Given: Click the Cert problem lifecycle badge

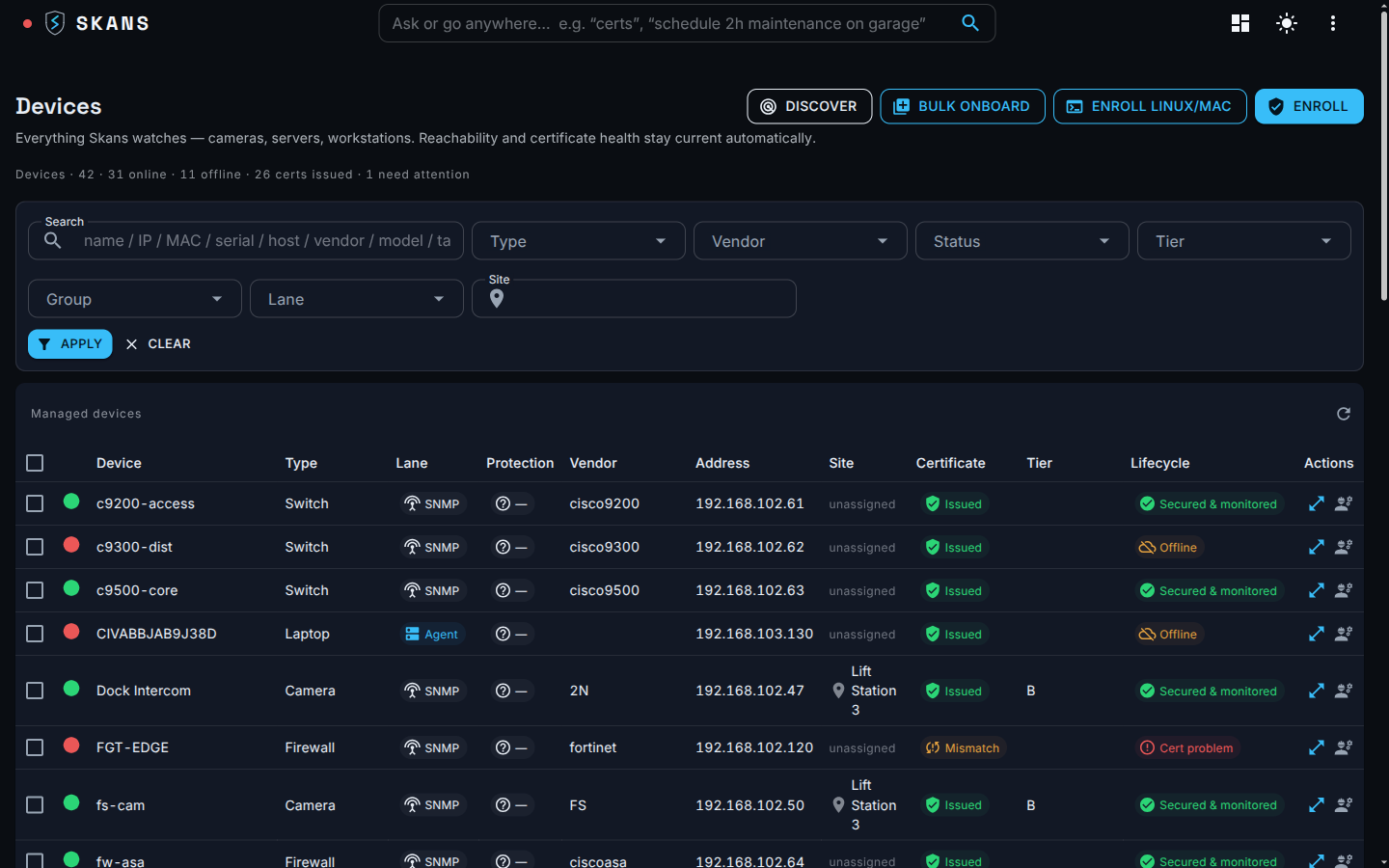Looking at the screenshot, I should click(x=1186, y=747).
